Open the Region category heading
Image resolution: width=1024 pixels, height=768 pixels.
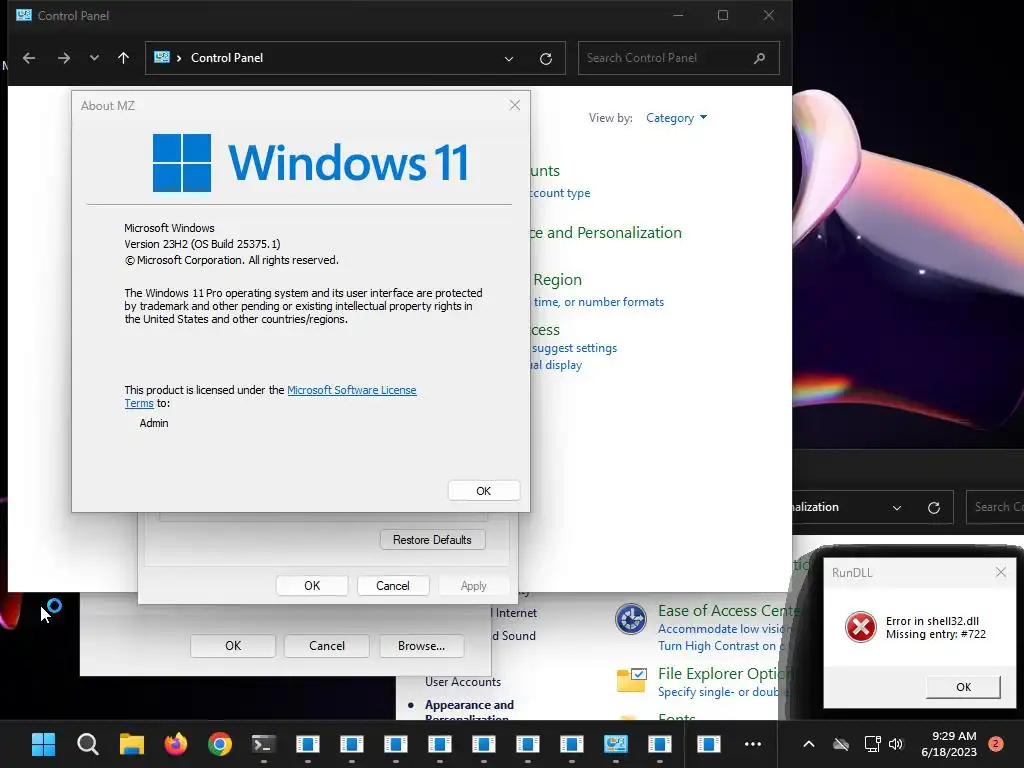[x=557, y=280]
